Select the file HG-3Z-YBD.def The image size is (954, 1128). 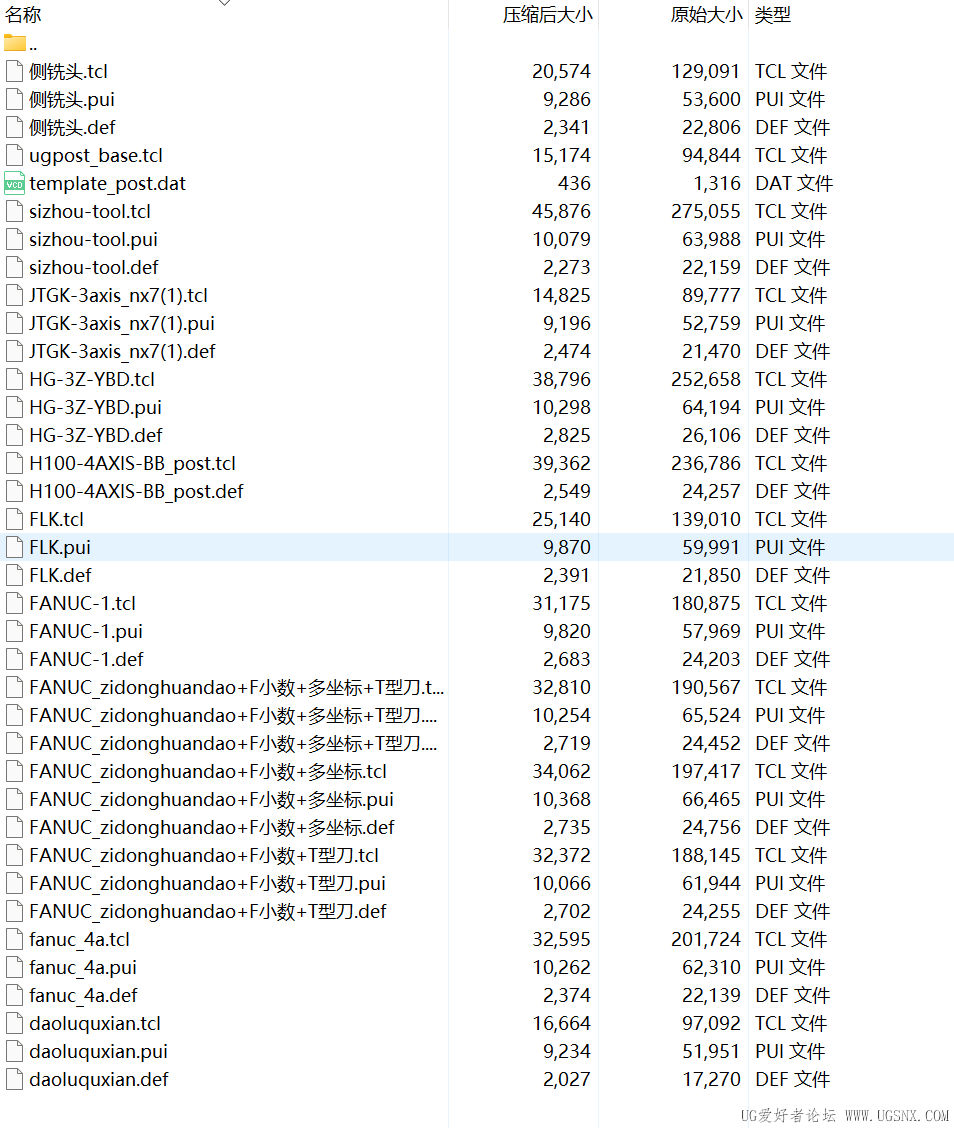pos(96,435)
